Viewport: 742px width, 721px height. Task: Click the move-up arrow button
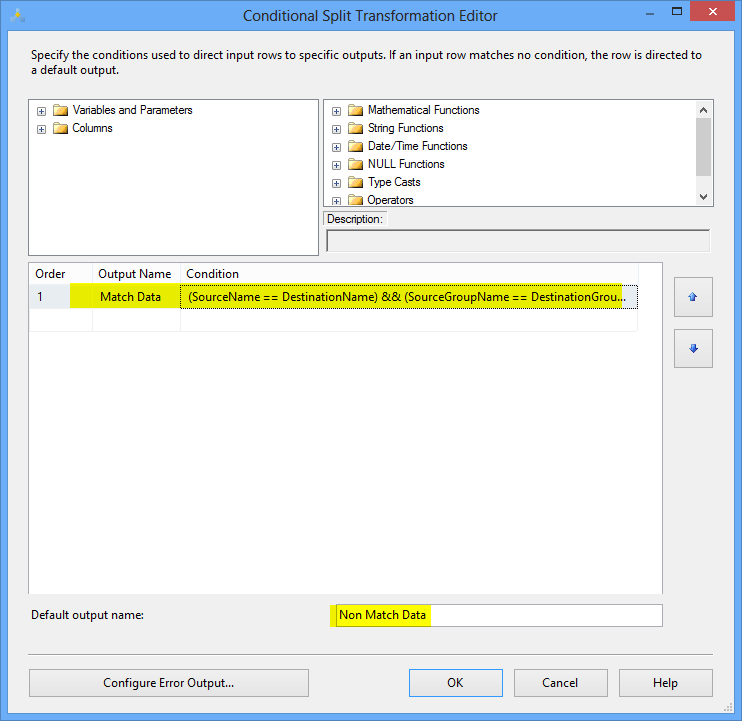693,297
